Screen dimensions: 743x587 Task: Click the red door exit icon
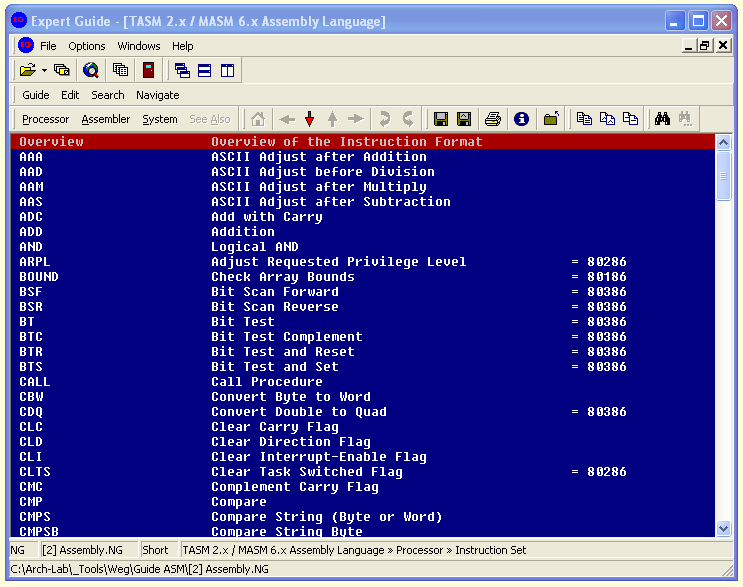pyautogui.click(x=149, y=71)
